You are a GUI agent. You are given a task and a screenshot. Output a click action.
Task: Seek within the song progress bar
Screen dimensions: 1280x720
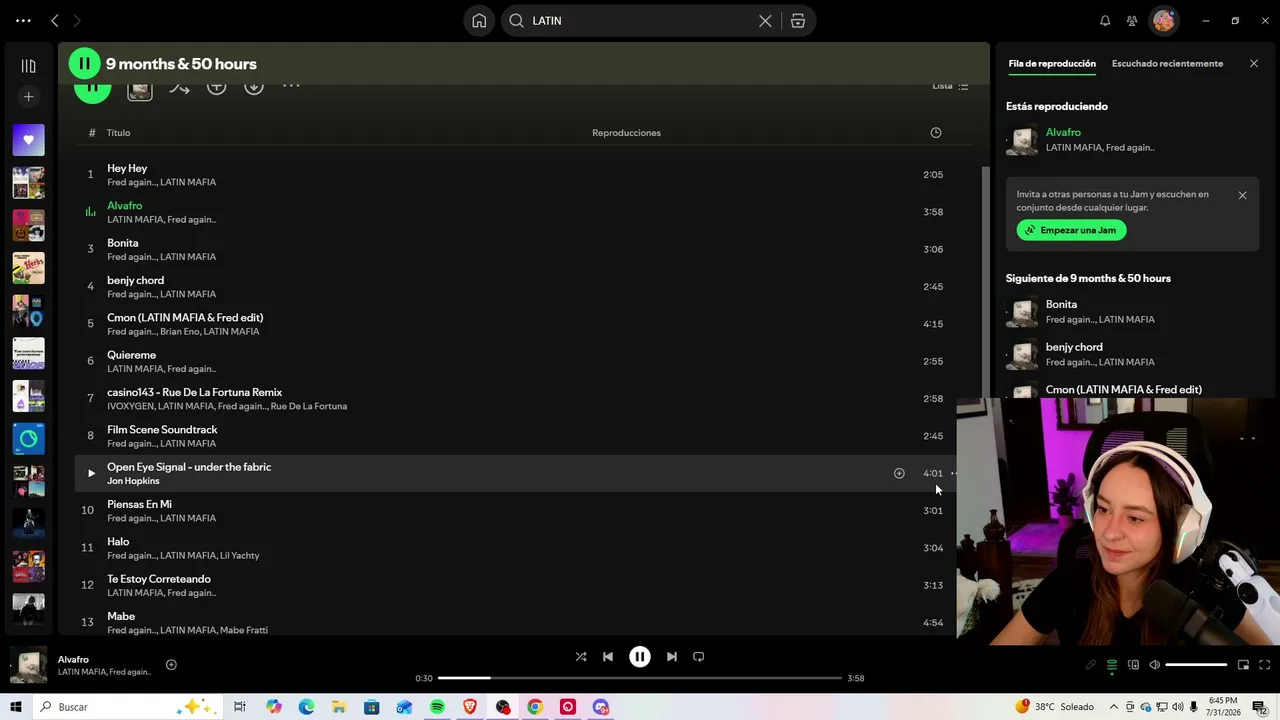(x=640, y=678)
